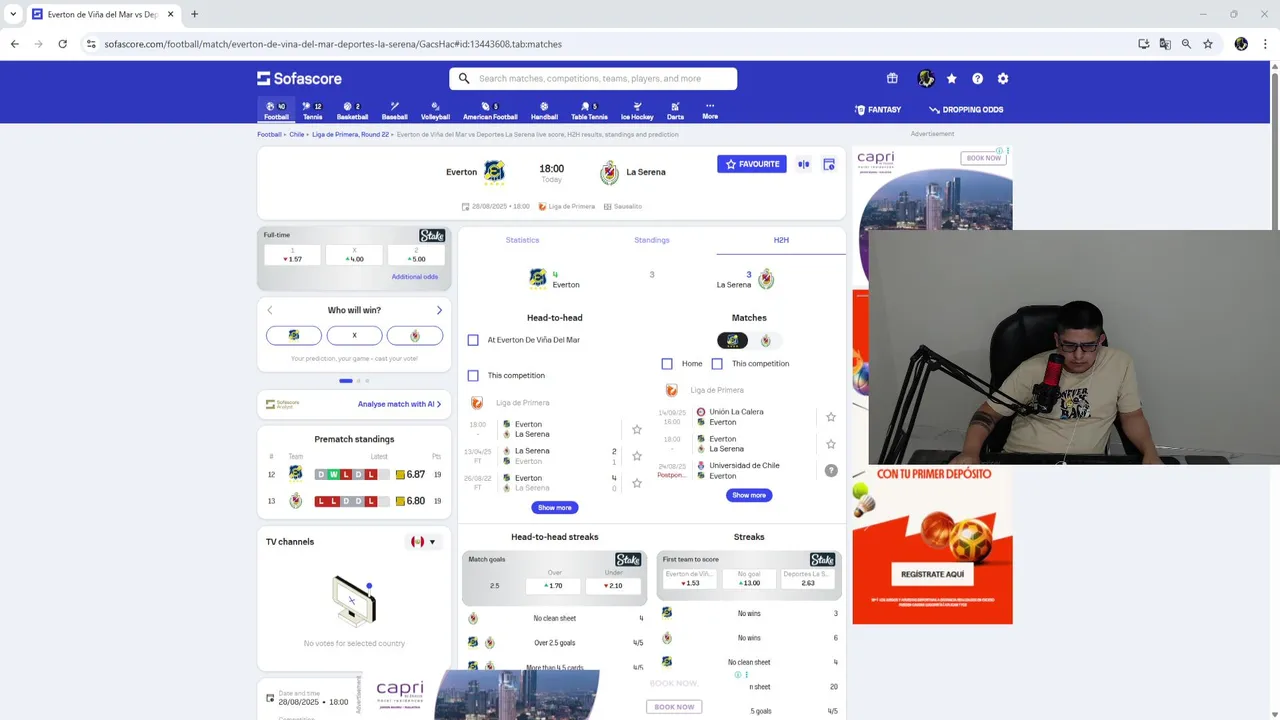
Task: Focus the search matches input field
Action: point(593,78)
